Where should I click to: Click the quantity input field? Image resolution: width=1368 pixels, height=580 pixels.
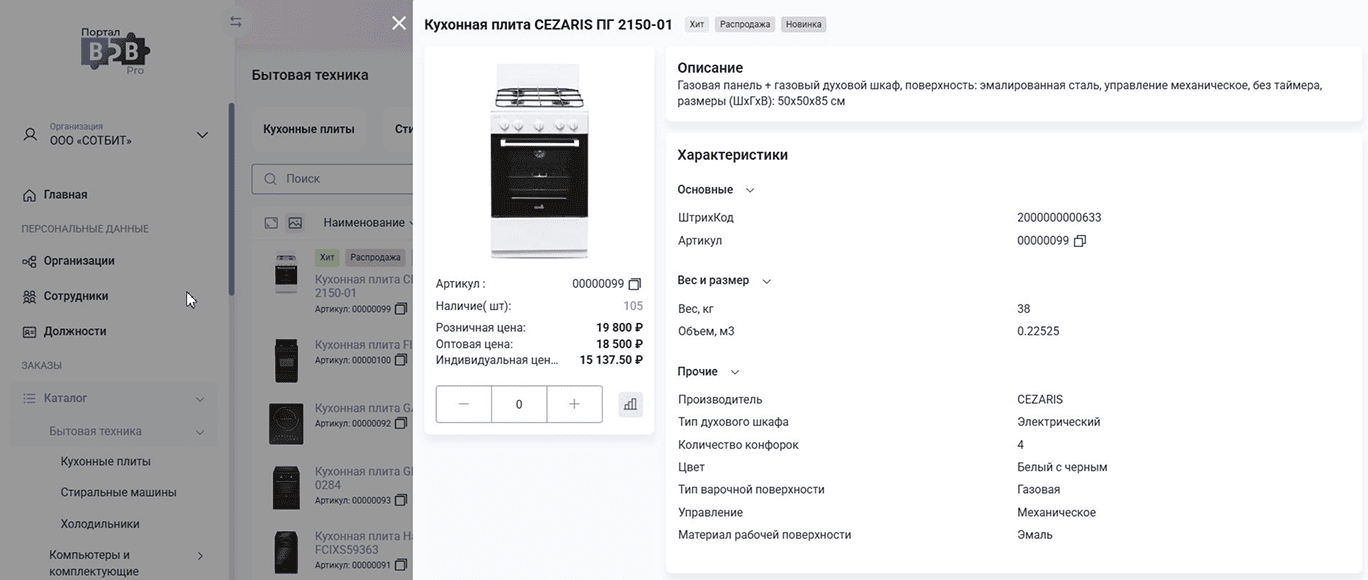click(519, 404)
